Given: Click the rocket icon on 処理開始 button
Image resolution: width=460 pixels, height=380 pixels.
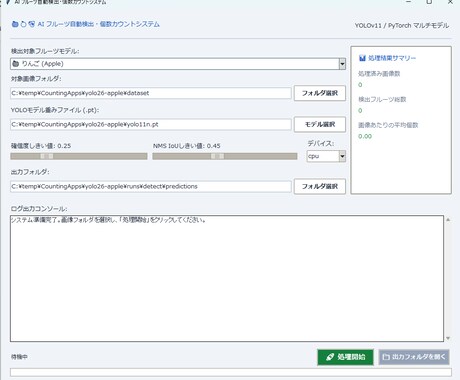Looking at the screenshot, I should point(330,357).
